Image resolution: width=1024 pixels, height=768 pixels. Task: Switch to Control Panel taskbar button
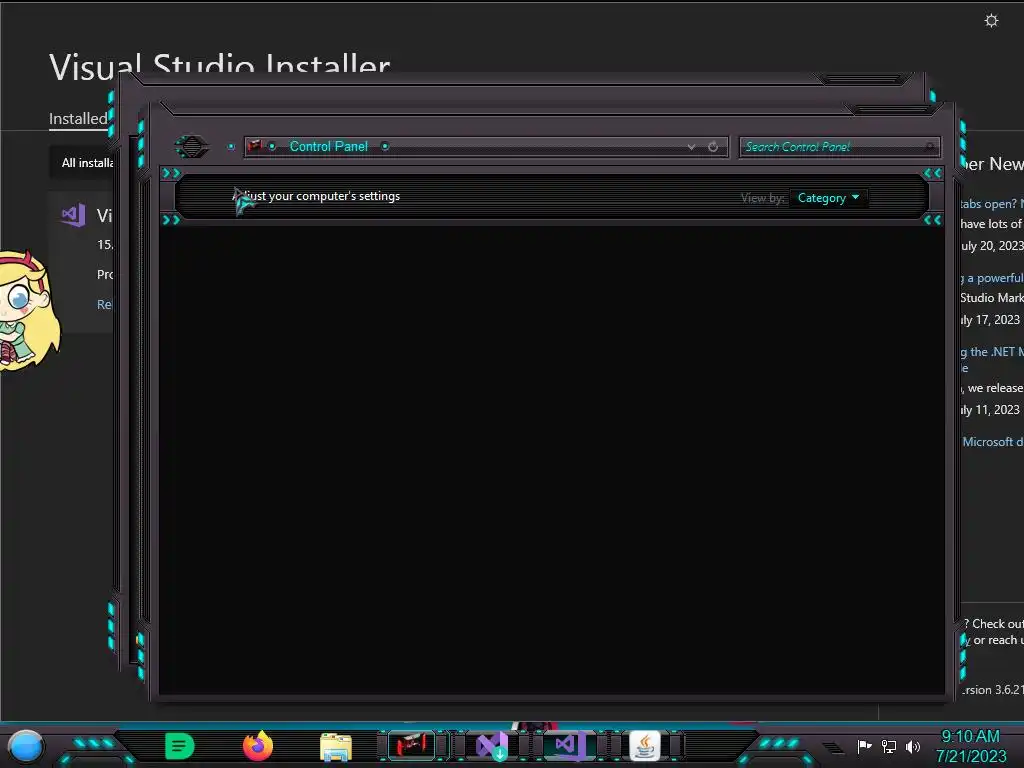[411, 745]
